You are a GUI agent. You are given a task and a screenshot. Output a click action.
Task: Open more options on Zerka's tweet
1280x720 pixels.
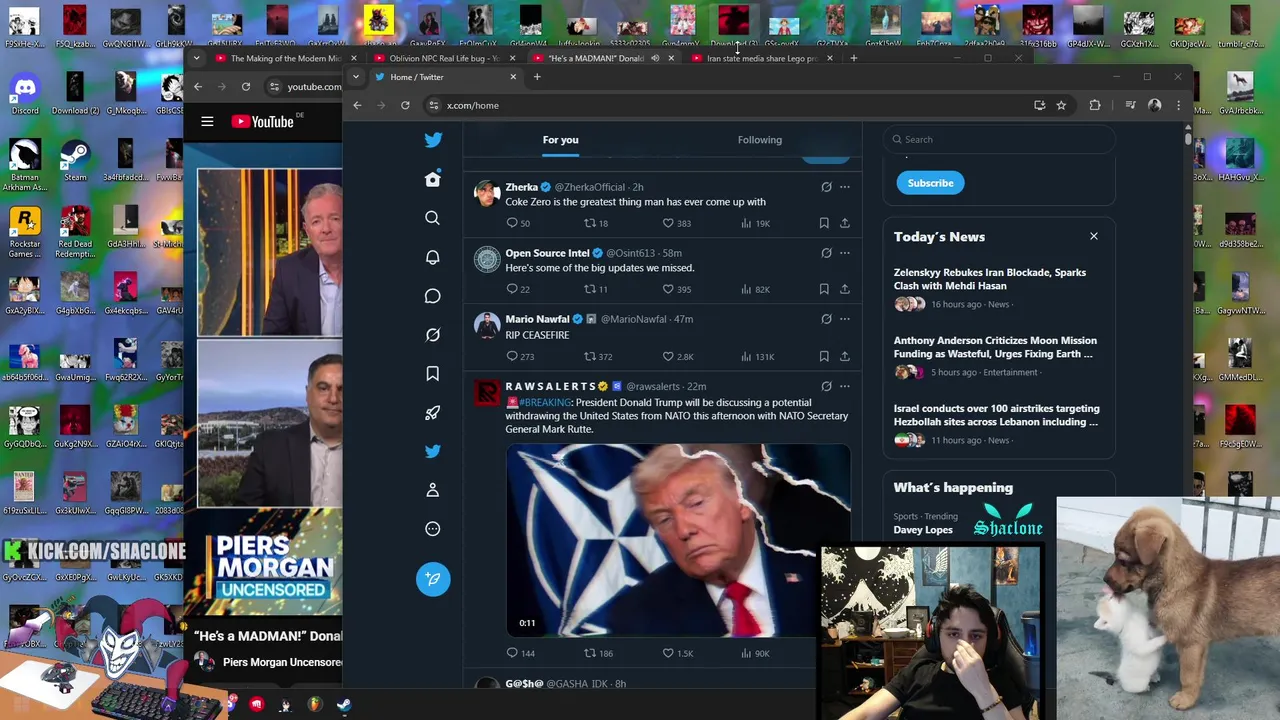tap(844, 187)
